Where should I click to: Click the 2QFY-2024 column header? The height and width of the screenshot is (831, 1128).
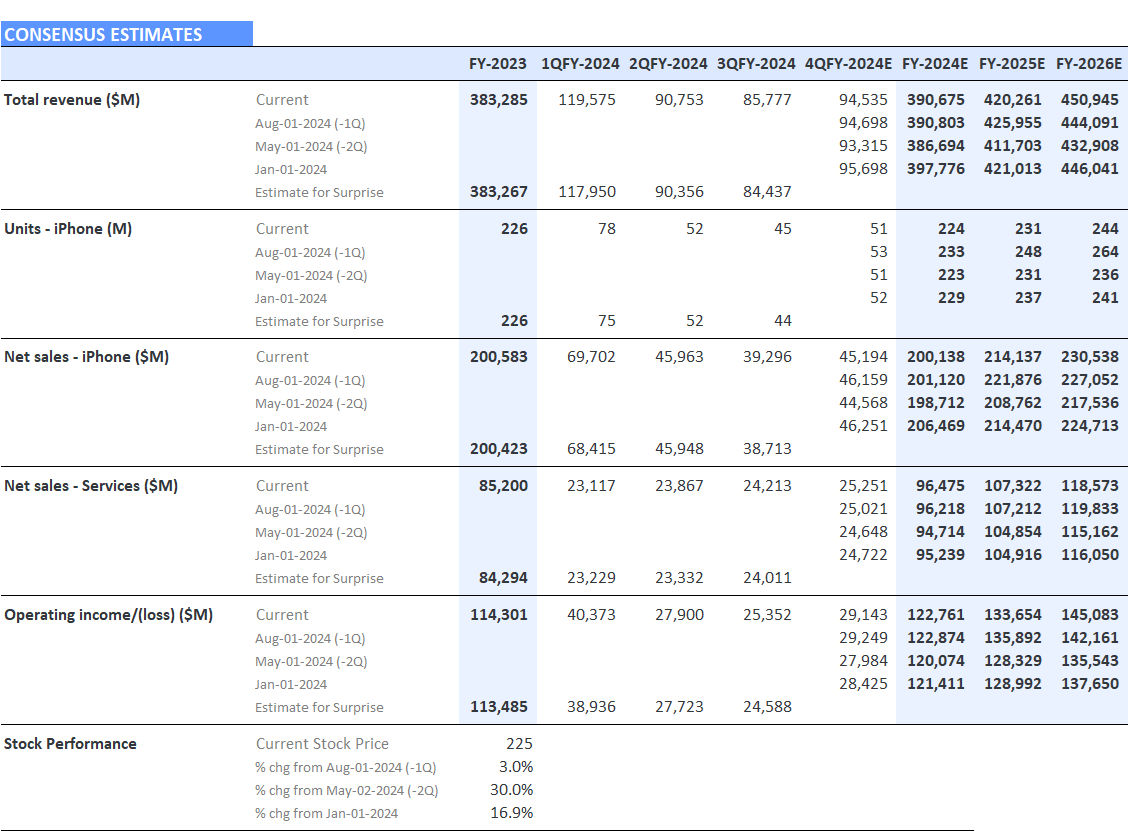click(x=668, y=64)
